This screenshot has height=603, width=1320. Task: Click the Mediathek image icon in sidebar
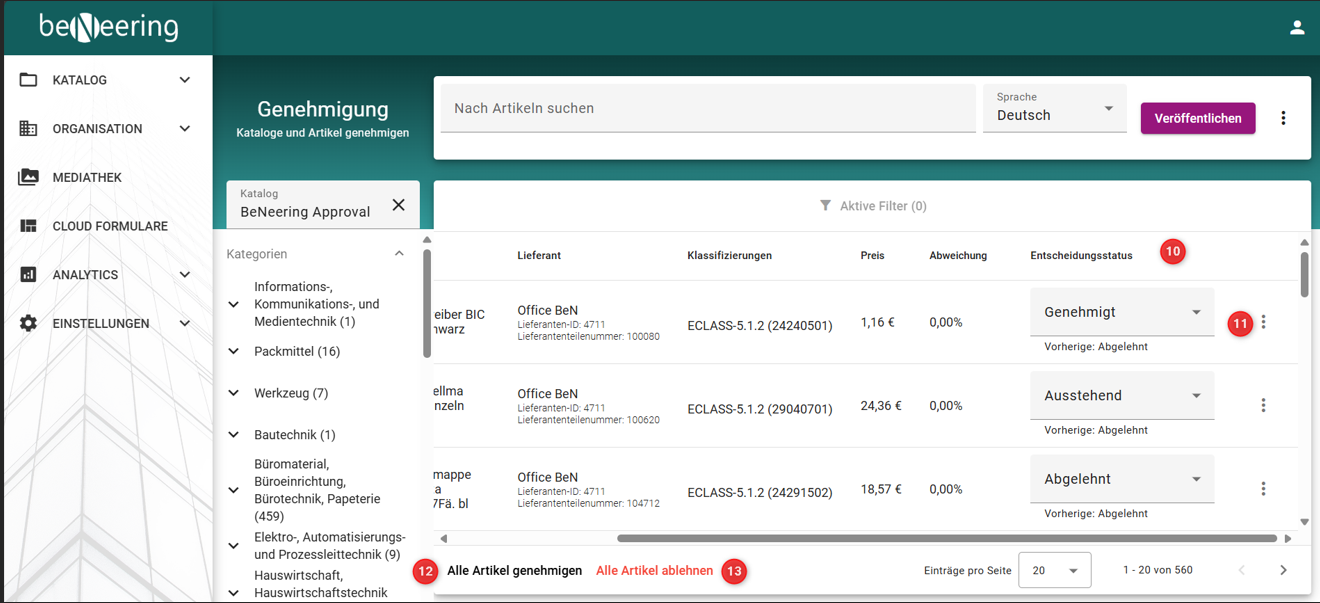click(28, 177)
